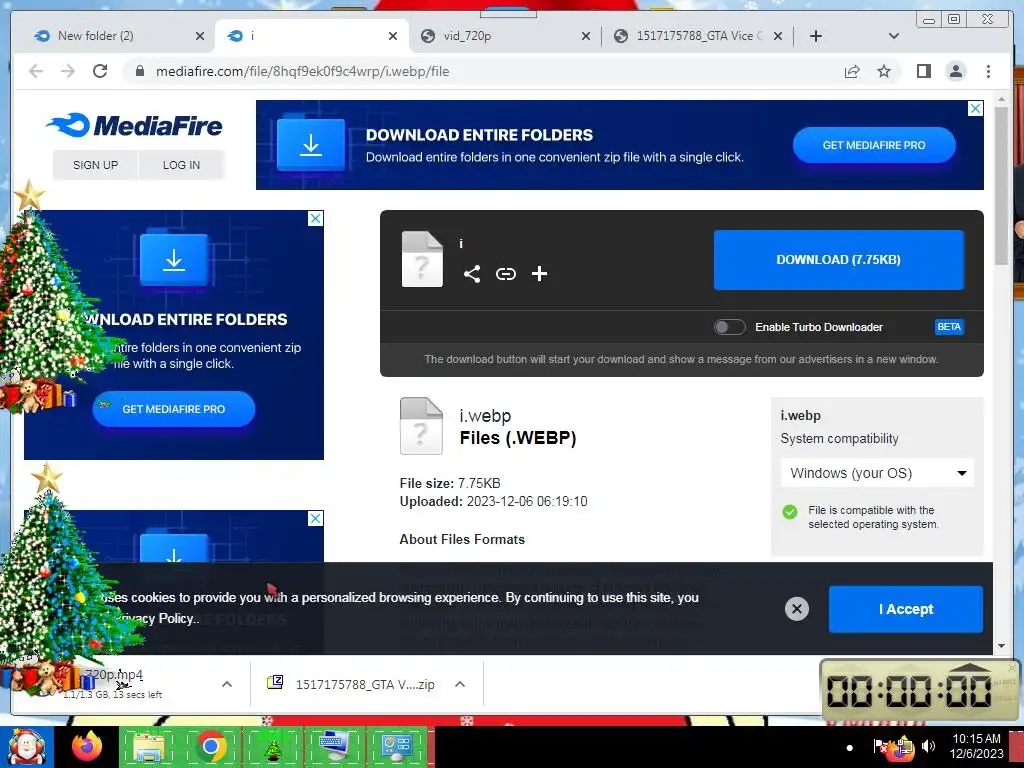Click the Santa Start button

click(x=27, y=746)
